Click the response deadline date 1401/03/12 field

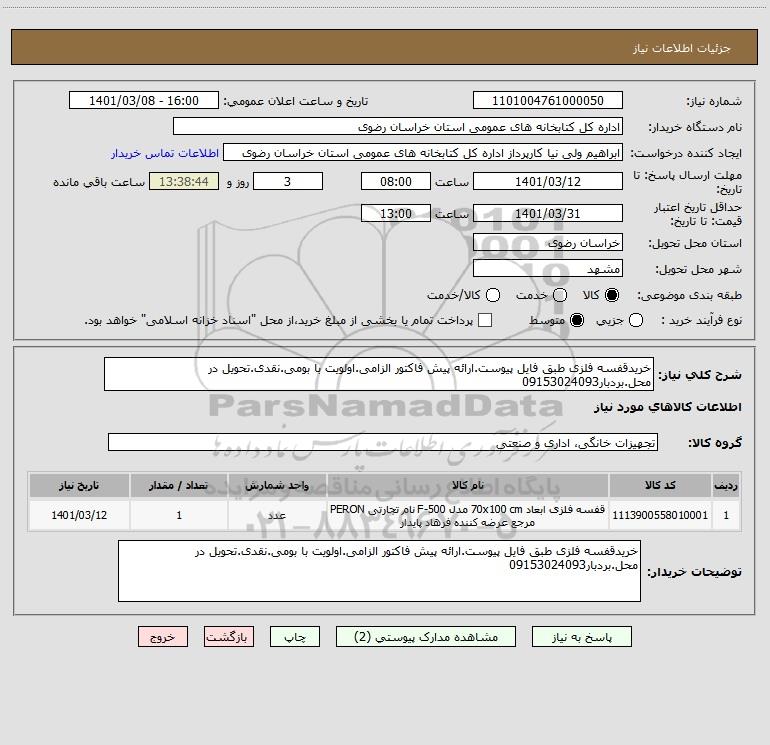[x=548, y=181]
